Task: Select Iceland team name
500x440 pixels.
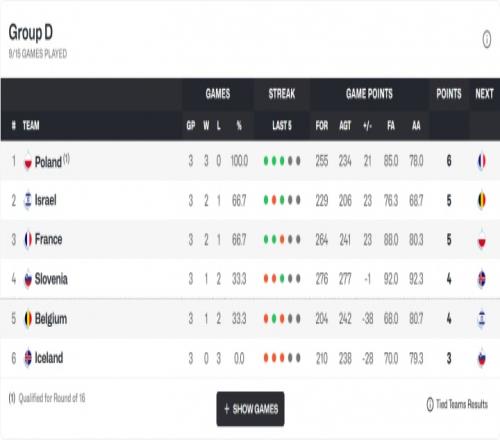Action: (x=49, y=358)
